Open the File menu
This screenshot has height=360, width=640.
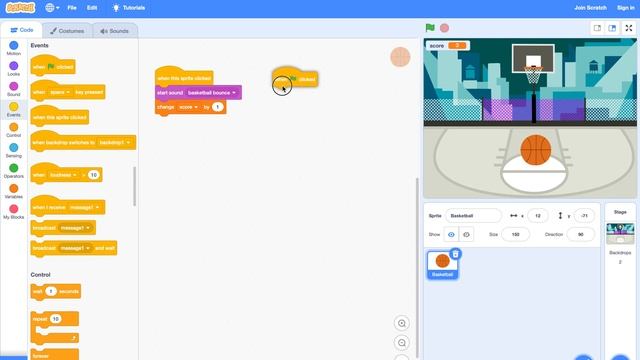point(72,8)
